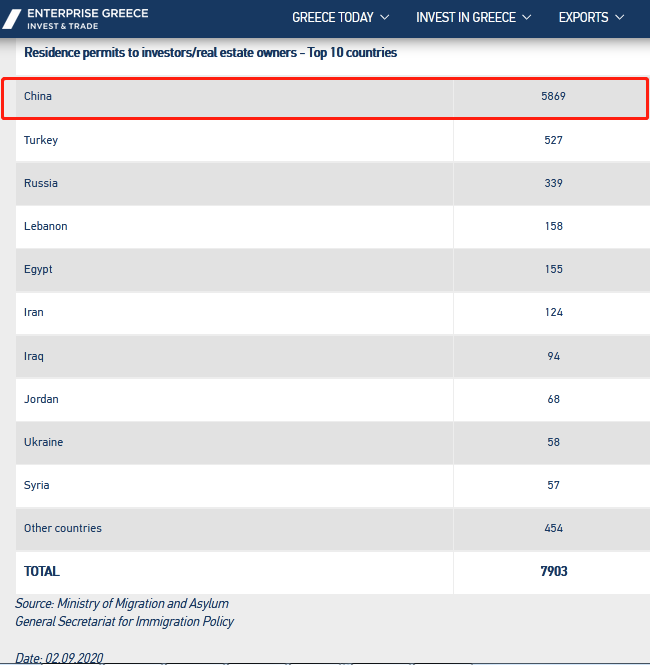Open the Invest in Greece menu
This screenshot has height=665, width=650.
(465, 18)
